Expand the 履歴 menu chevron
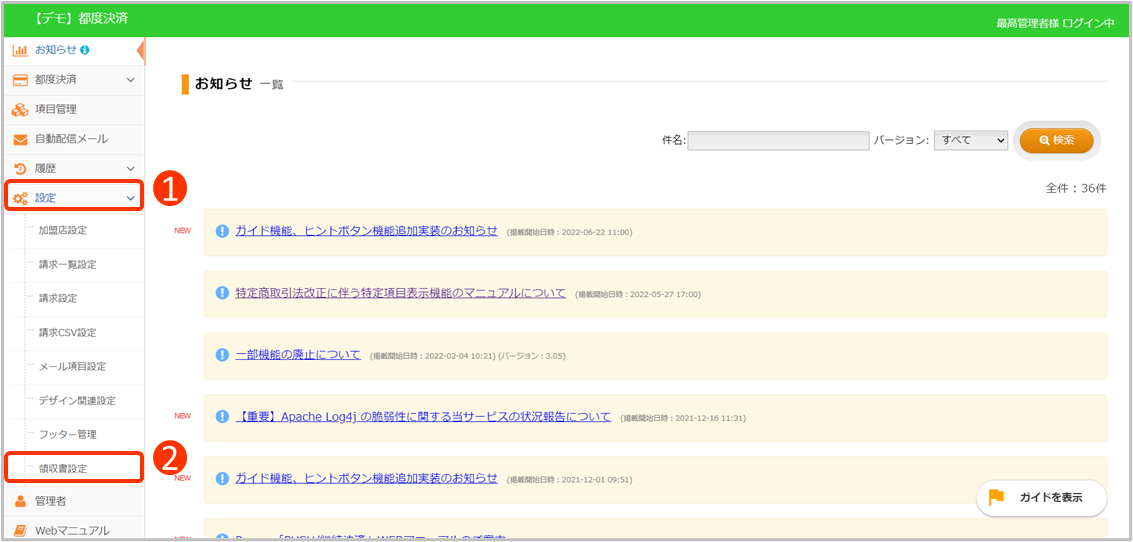The width and height of the screenshot is (1133, 542). pyautogui.click(x=130, y=169)
